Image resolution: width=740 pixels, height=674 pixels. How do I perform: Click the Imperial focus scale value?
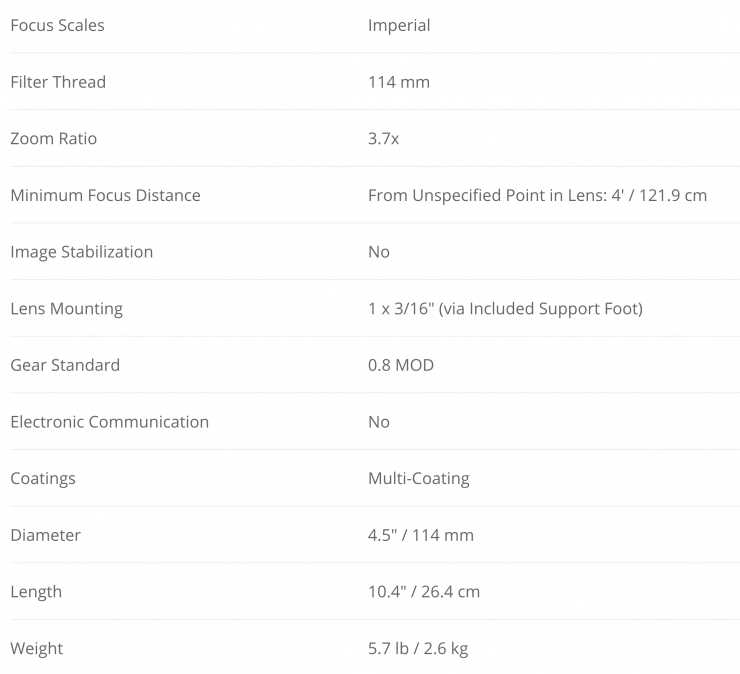(399, 25)
